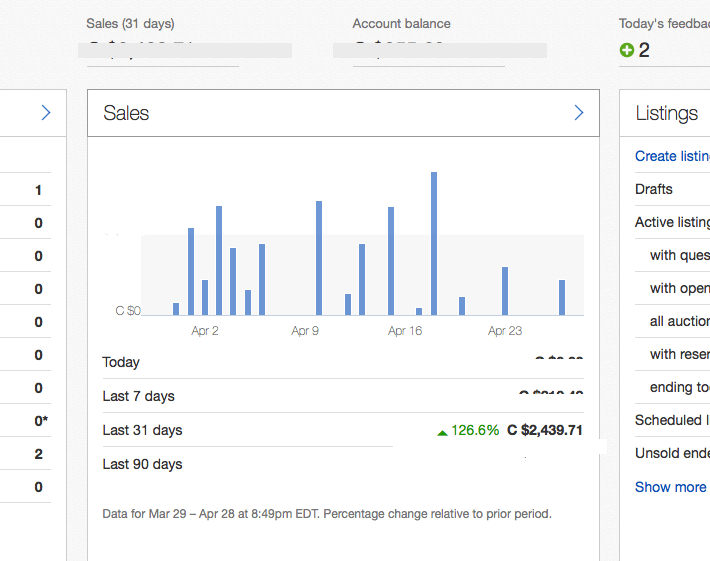The width and height of the screenshot is (710, 561).
Task: Open Active listings row
Action: (x=672, y=222)
